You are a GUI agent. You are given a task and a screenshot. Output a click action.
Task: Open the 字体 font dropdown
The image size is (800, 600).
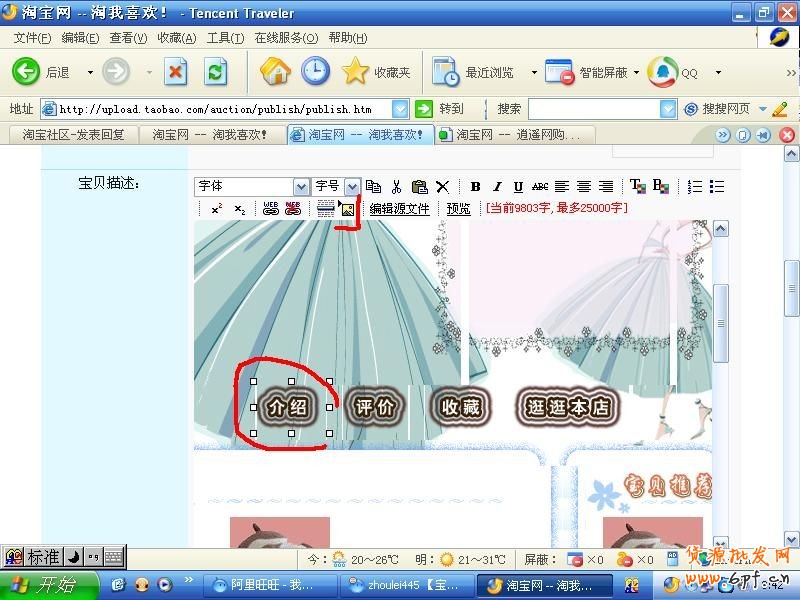[301, 187]
